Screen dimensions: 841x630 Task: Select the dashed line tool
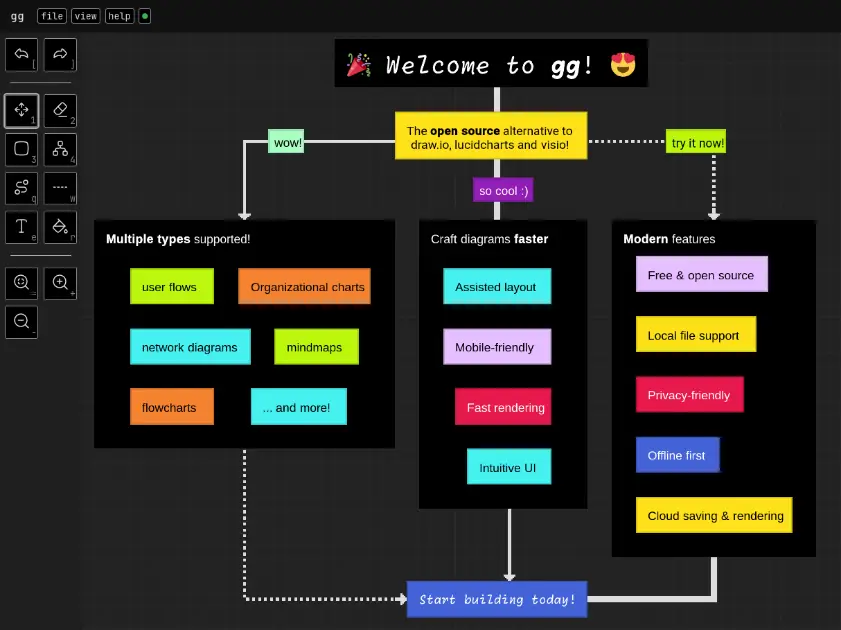pos(59,188)
